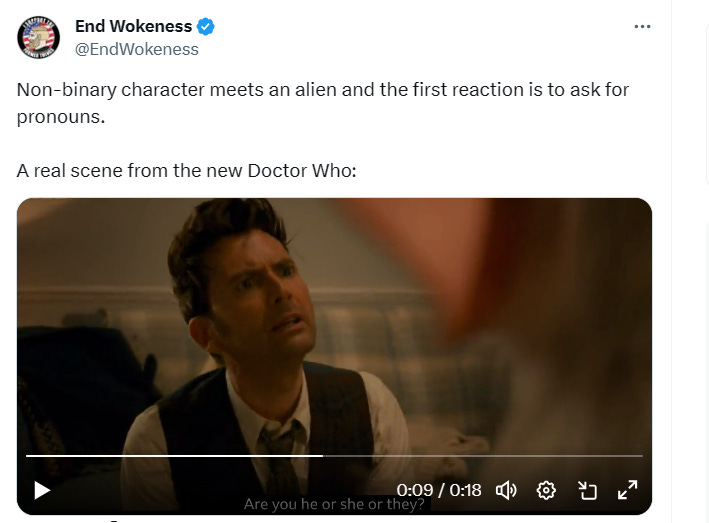Click the blue verified checkmark badge
Image resolution: width=709 pixels, height=523 pixels.
[206, 27]
